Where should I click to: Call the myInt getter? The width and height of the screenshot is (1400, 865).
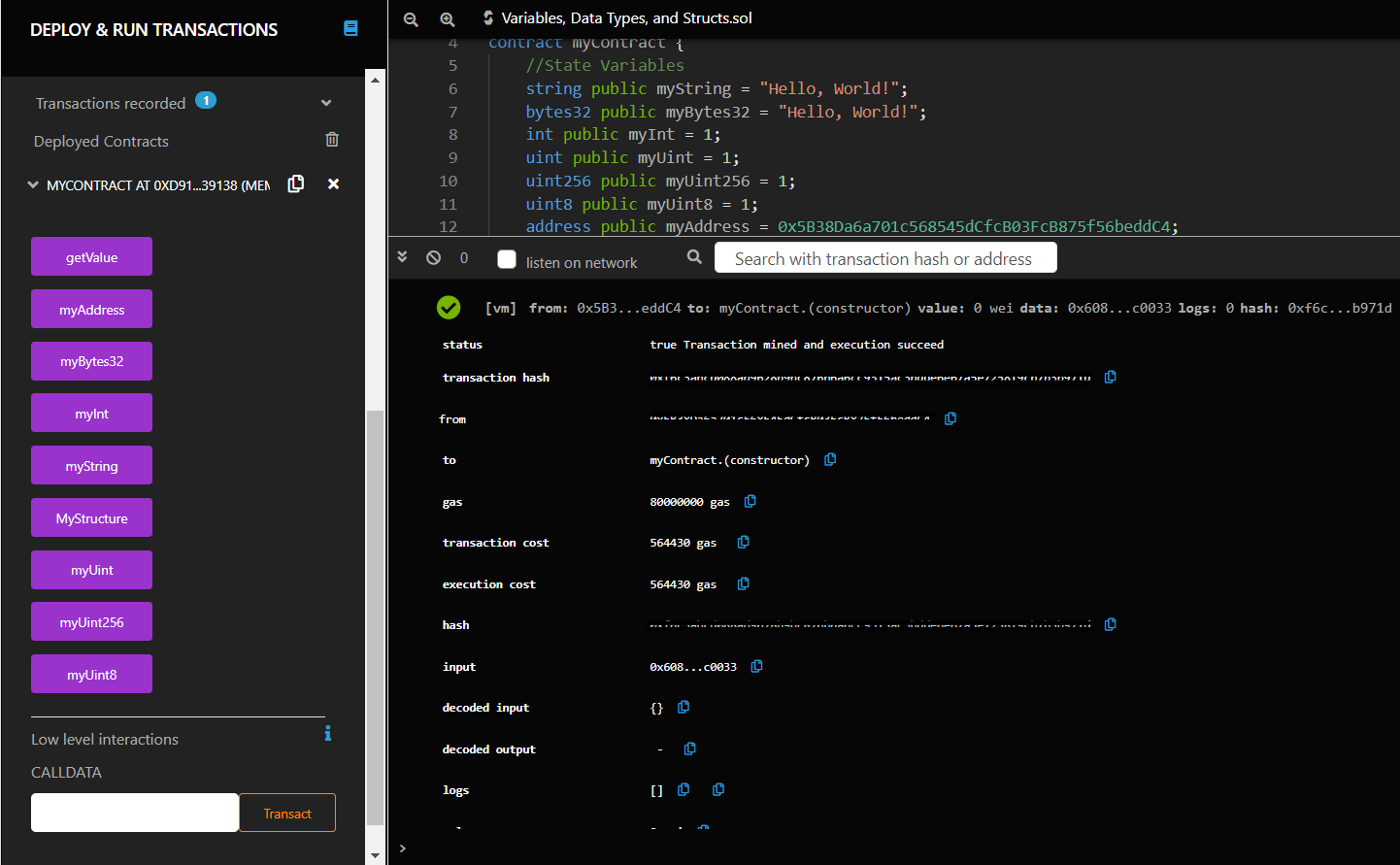pos(91,414)
